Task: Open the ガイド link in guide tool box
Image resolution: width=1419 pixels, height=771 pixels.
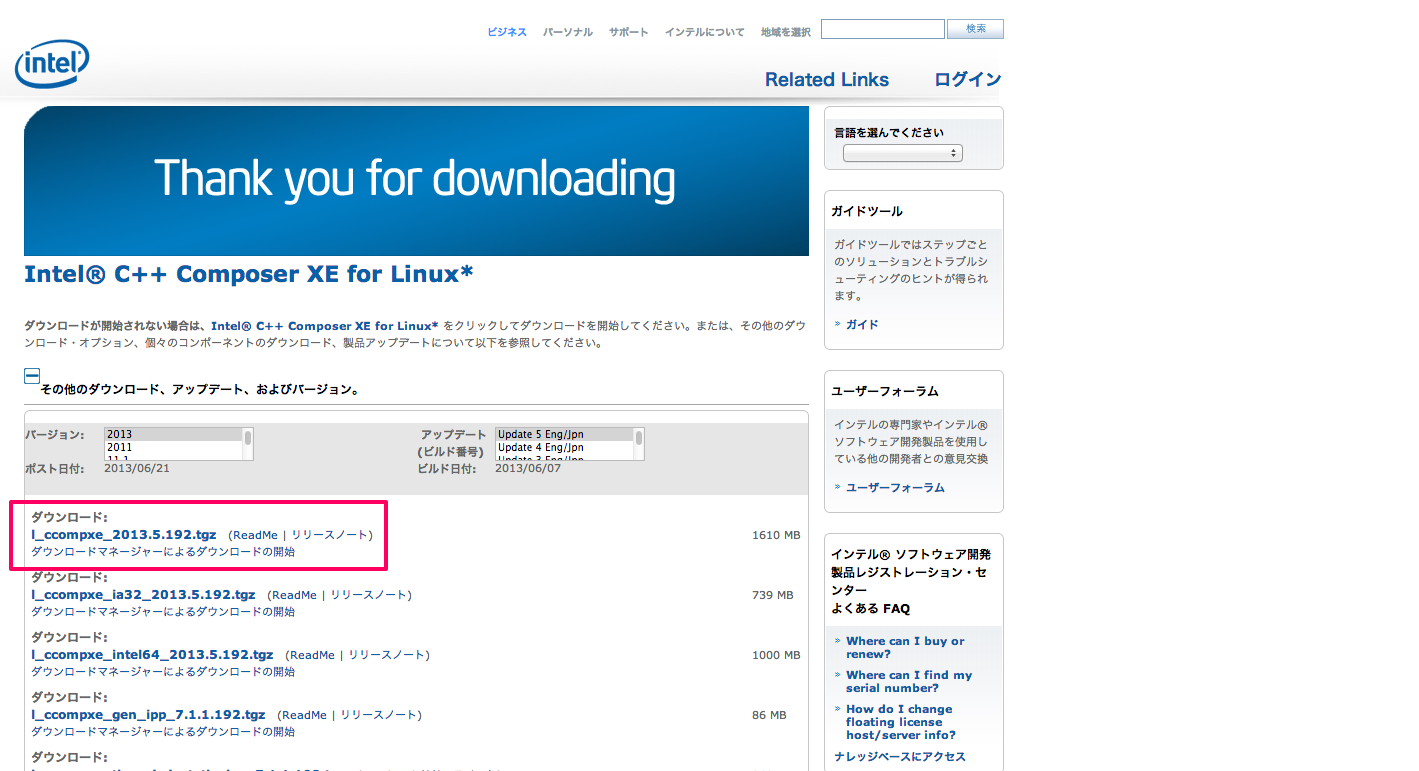Action: pyautogui.click(x=862, y=325)
